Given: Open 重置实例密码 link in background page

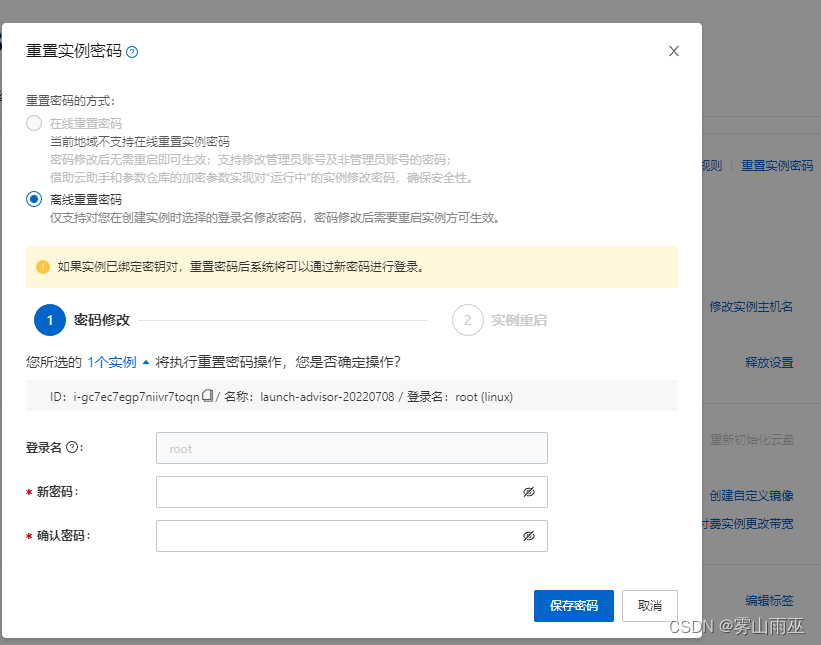Looking at the screenshot, I should tap(777, 166).
